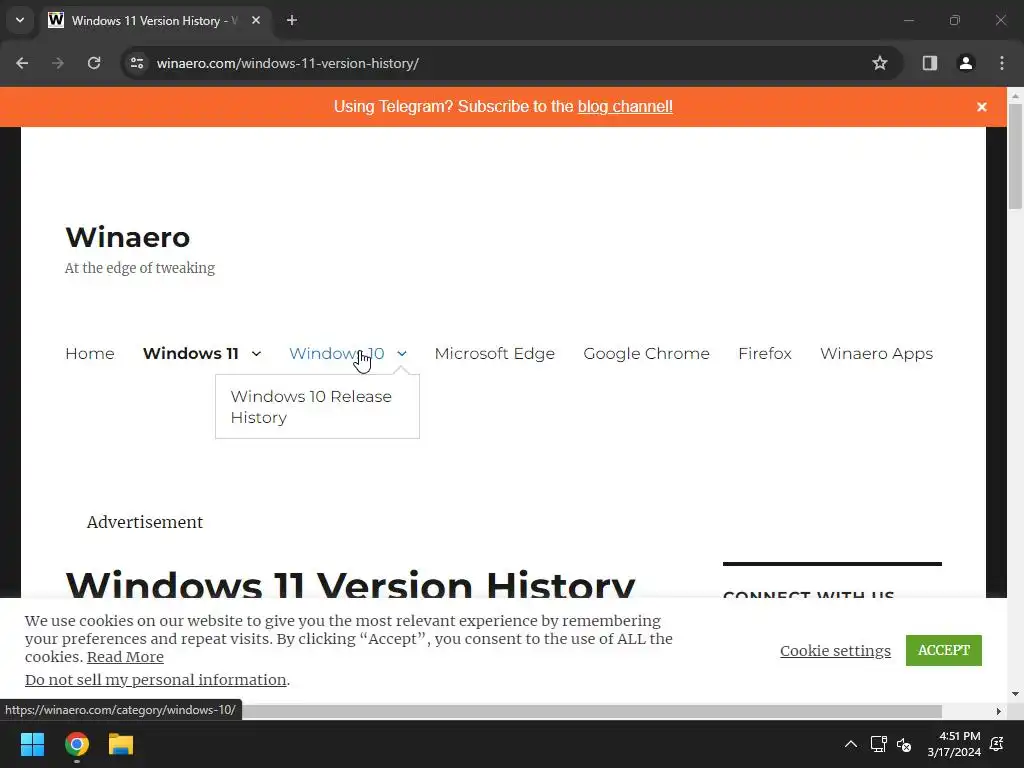Open the blog channel link
Screen dimensions: 1024x768
click(625, 106)
